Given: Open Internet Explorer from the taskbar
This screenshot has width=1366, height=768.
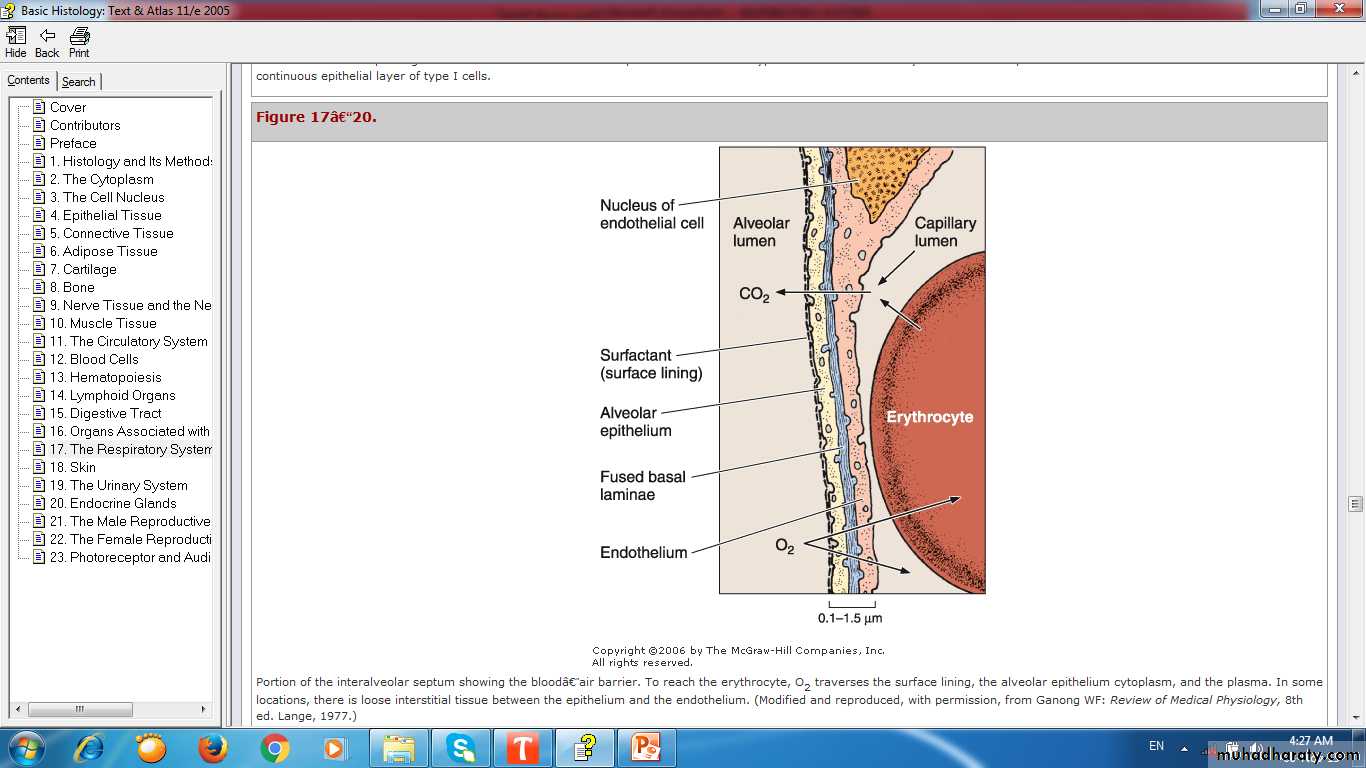Looking at the screenshot, I should (89, 747).
